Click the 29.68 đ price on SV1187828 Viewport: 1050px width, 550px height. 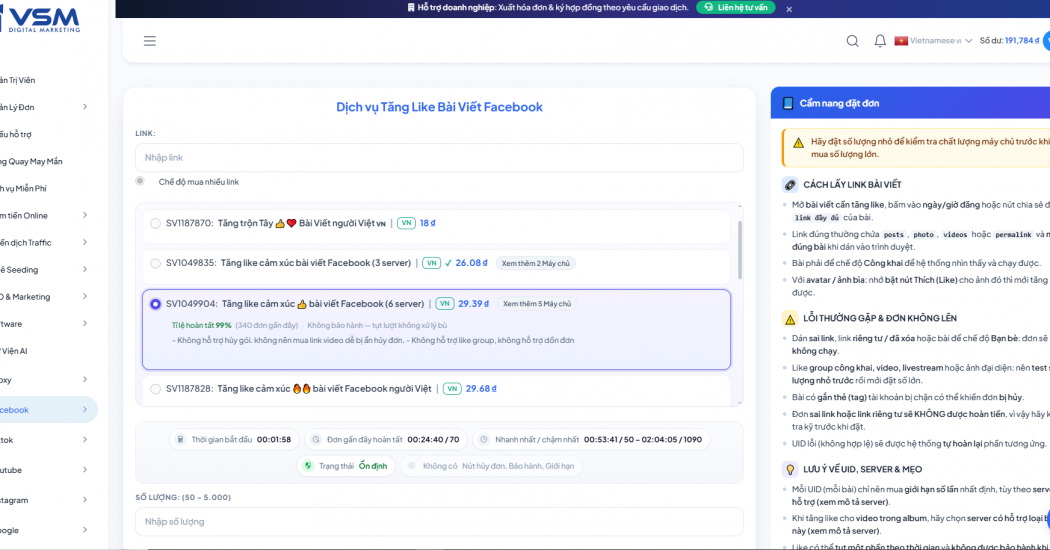coord(481,389)
